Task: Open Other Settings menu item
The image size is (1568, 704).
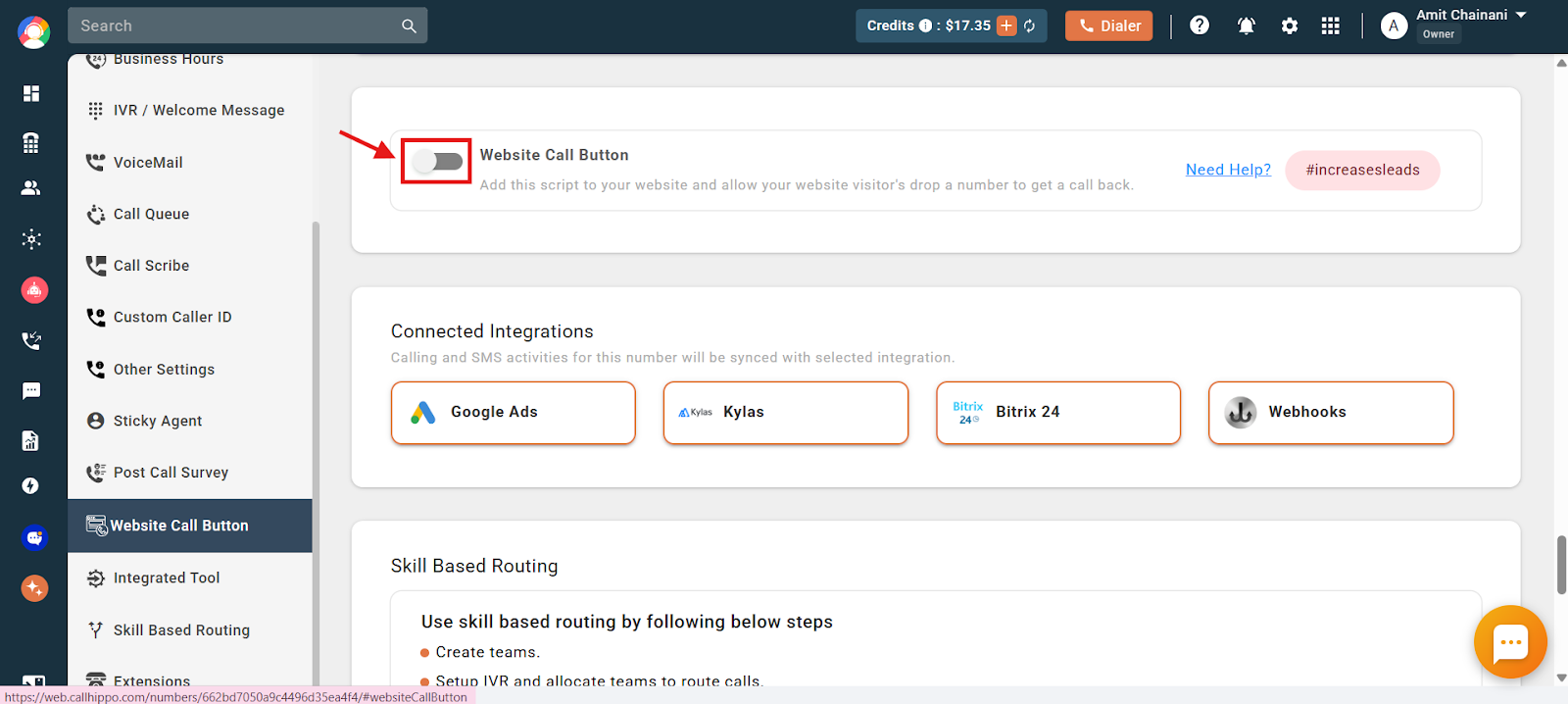Action: pos(190,370)
